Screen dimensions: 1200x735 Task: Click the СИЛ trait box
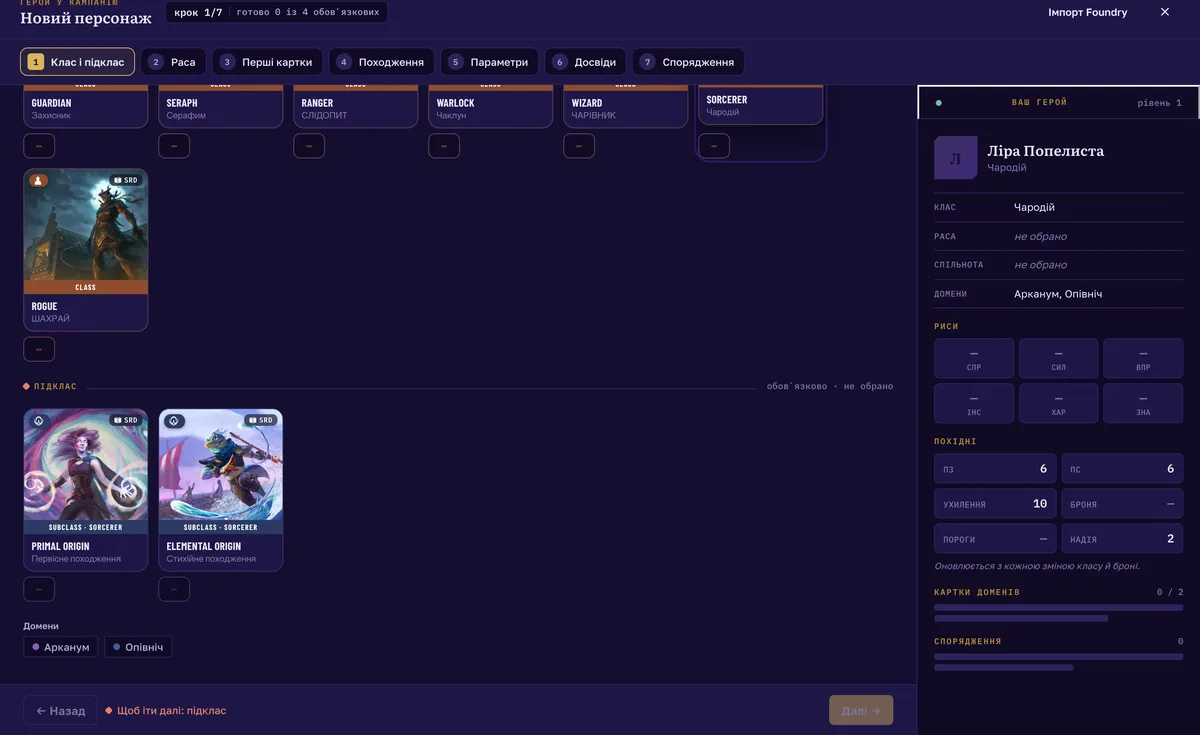(1058, 358)
